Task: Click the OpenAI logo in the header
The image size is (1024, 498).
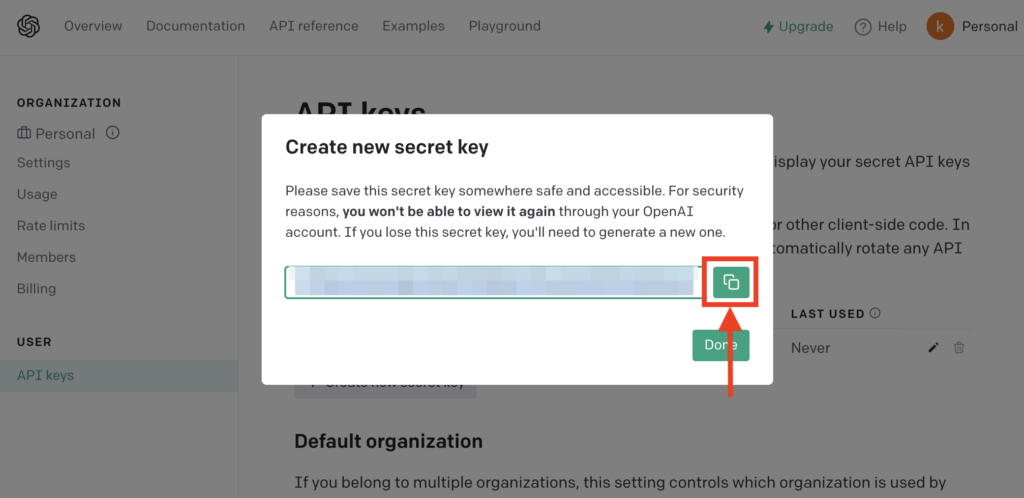Action: [x=29, y=27]
